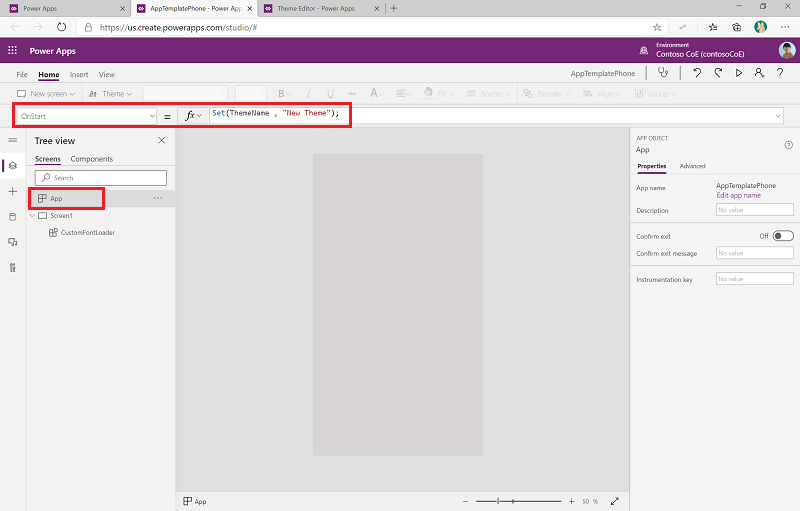
Task: Click the App breadcrumb in status bar
Action: coord(195,501)
